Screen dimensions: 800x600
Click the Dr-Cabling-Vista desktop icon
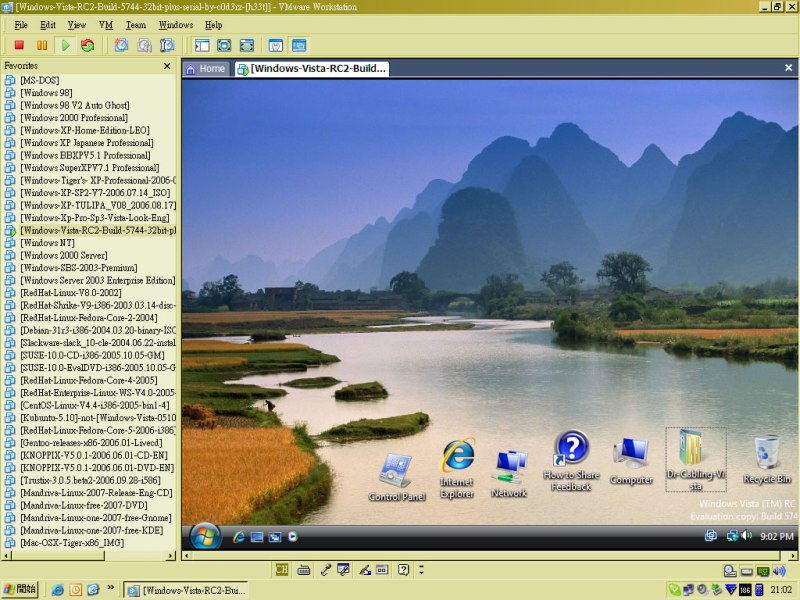(696, 460)
